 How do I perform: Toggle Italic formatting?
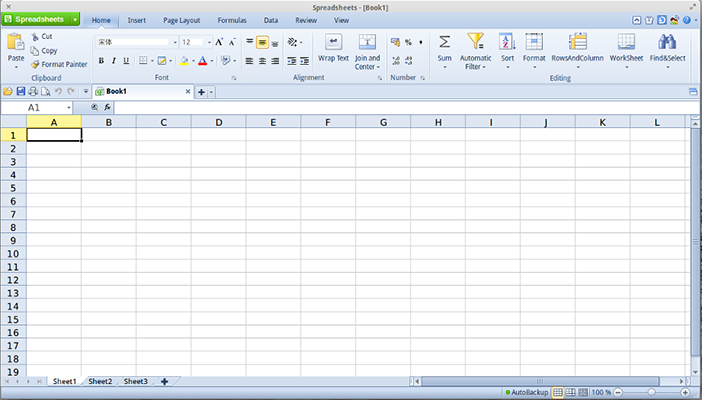tap(114, 61)
